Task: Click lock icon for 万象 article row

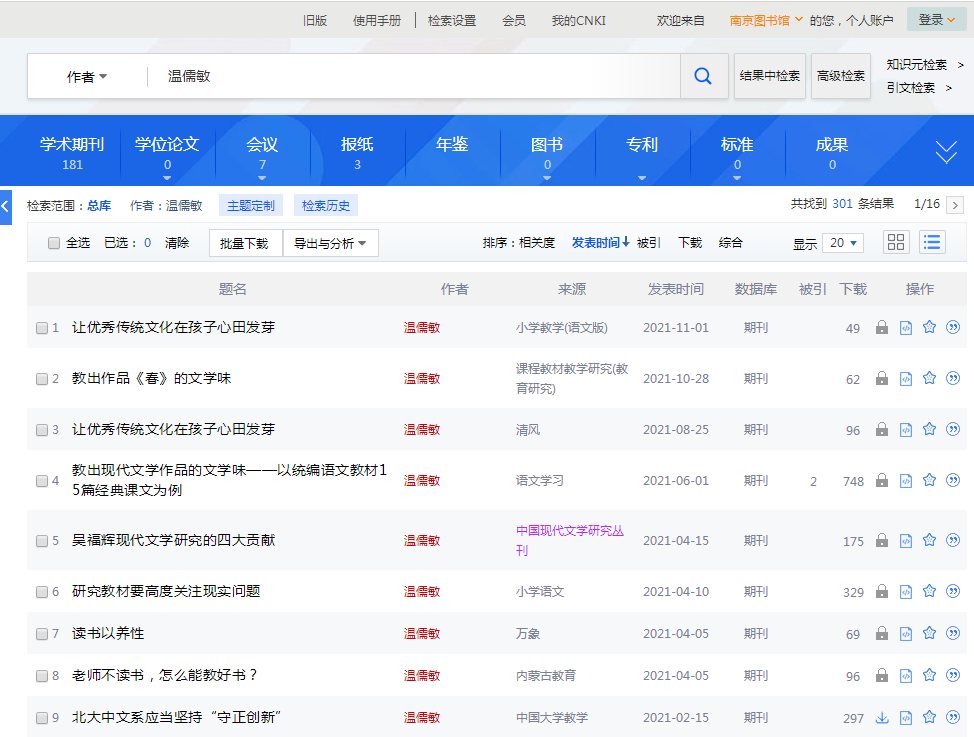Action: [x=881, y=633]
